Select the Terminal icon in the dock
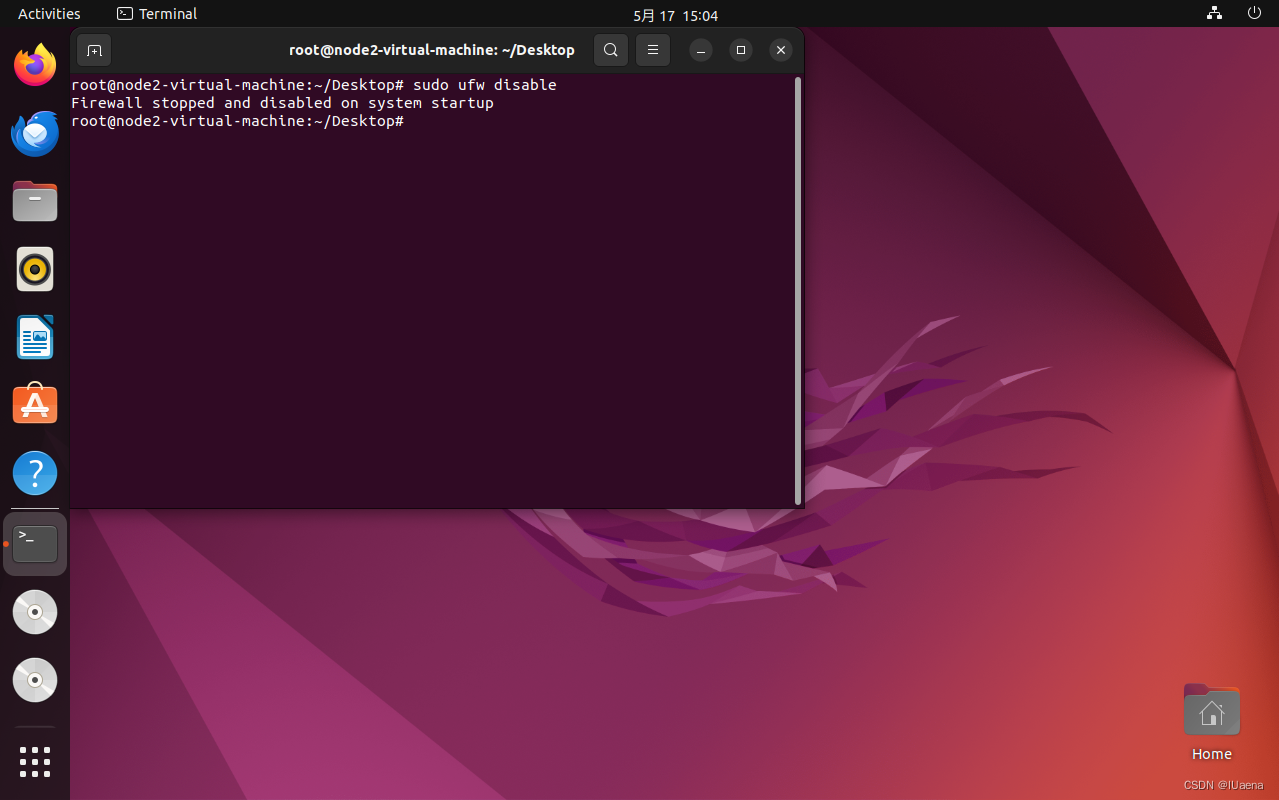The height and width of the screenshot is (800, 1279). tap(35, 544)
